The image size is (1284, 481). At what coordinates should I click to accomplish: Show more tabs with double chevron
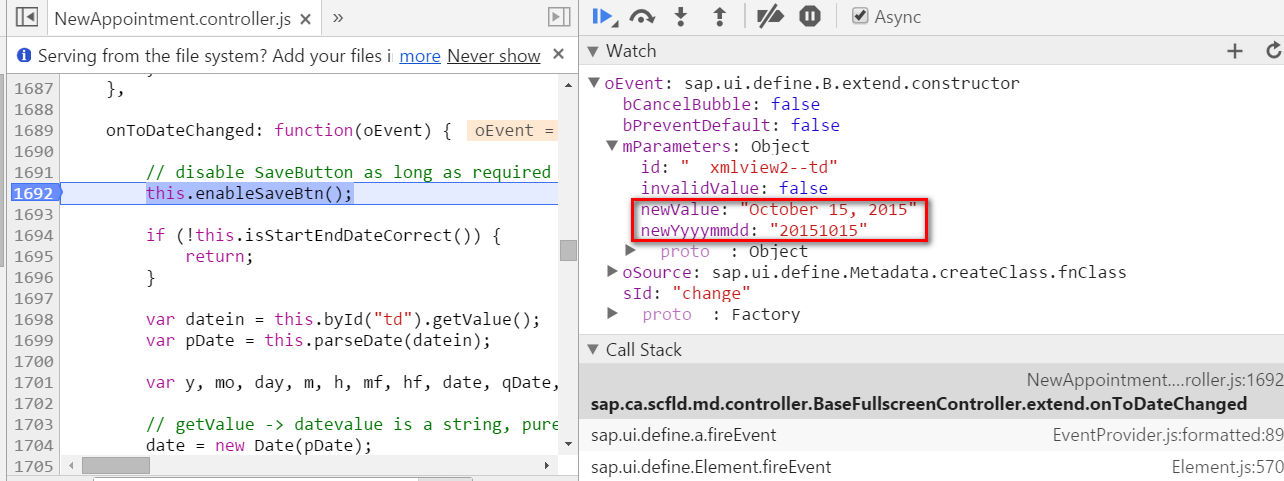(338, 17)
